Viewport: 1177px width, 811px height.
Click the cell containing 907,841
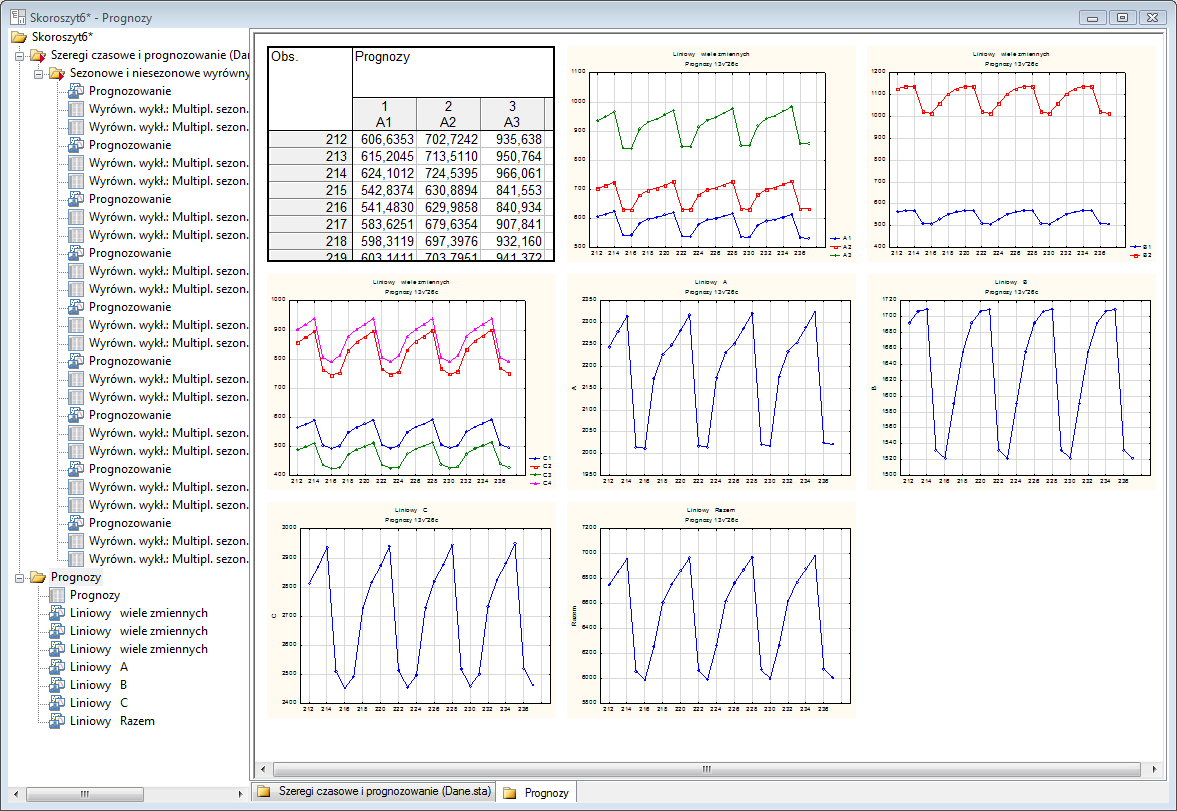(512, 224)
